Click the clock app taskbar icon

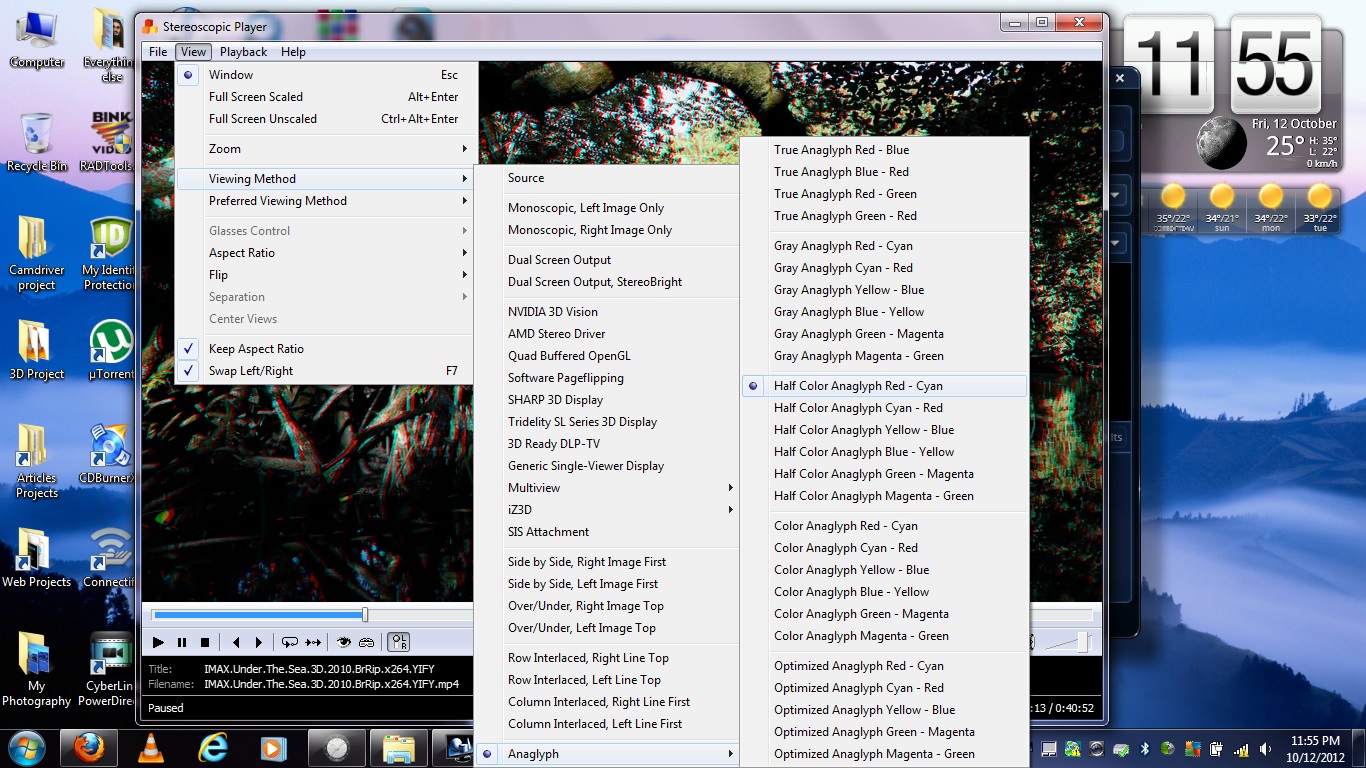pyautogui.click(x=336, y=748)
